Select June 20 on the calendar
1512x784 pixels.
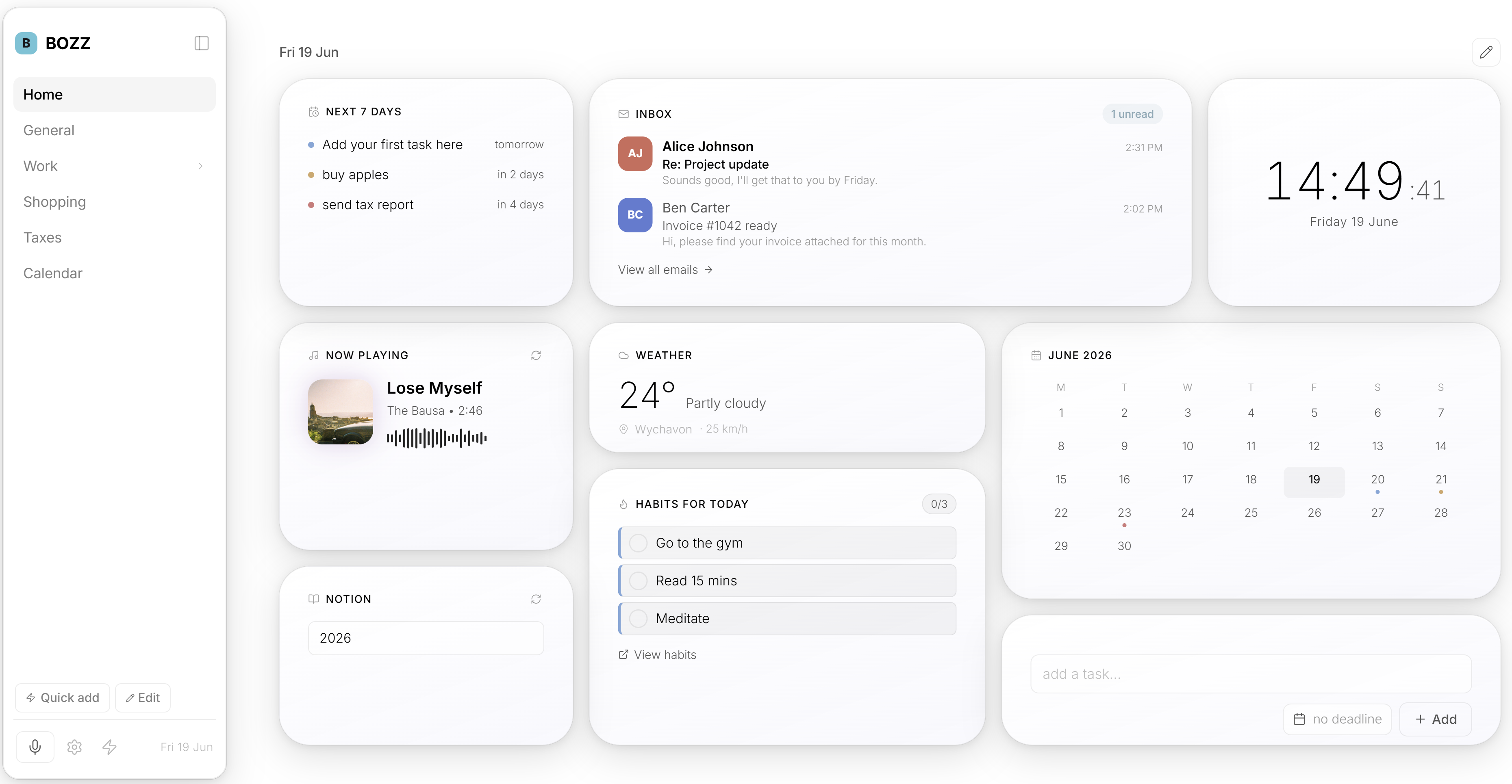[x=1377, y=482]
